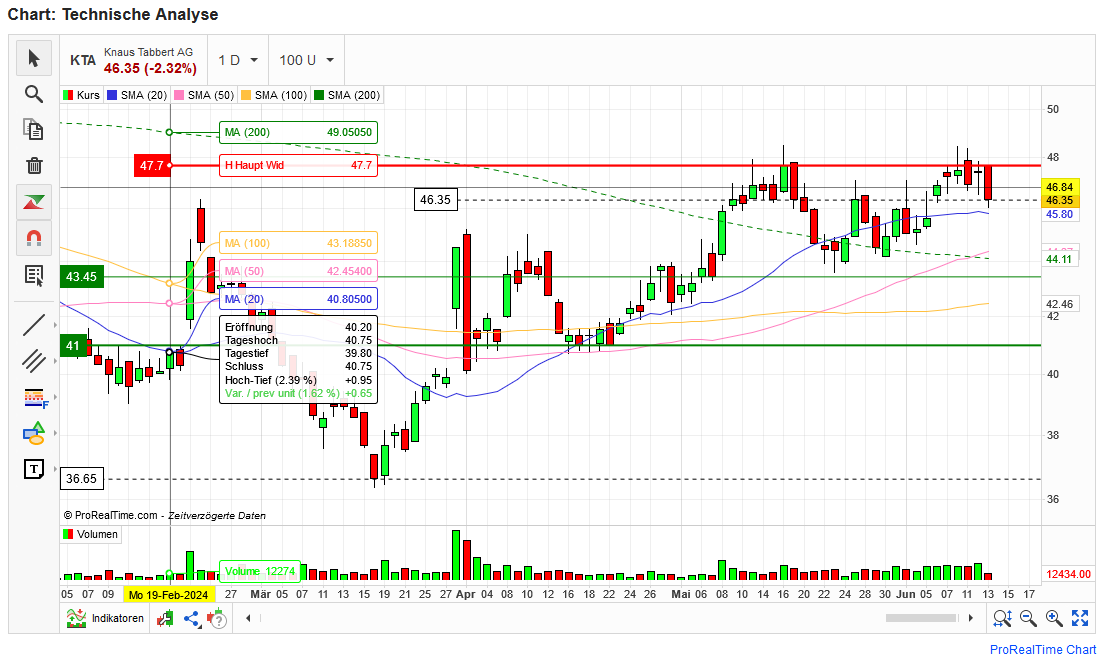Select the SMA (50) legend item

pos(204,95)
